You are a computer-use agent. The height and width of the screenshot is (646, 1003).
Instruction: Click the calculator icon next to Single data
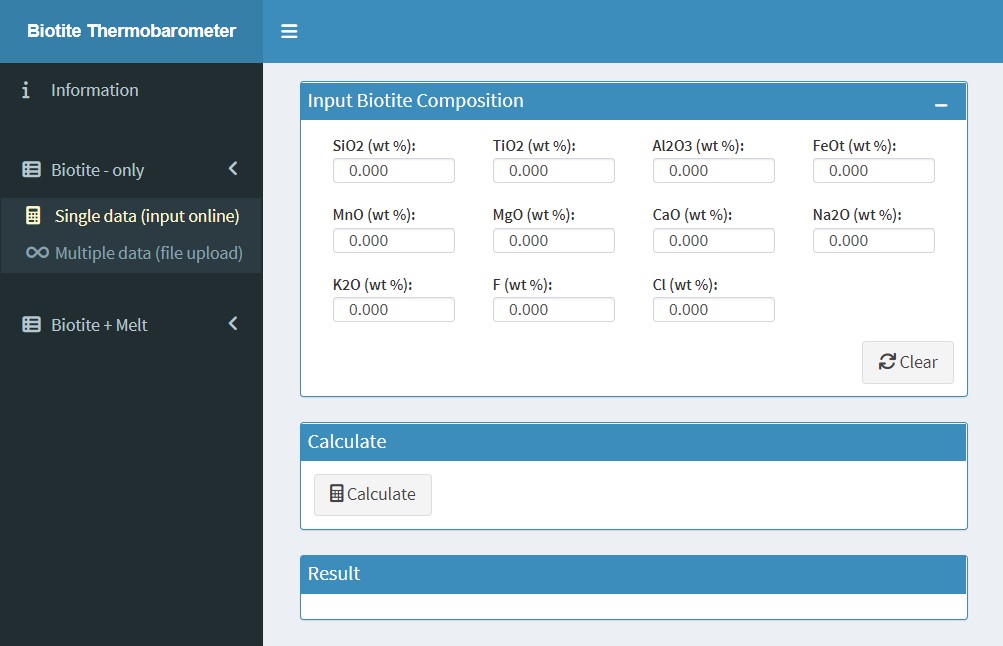click(34, 216)
